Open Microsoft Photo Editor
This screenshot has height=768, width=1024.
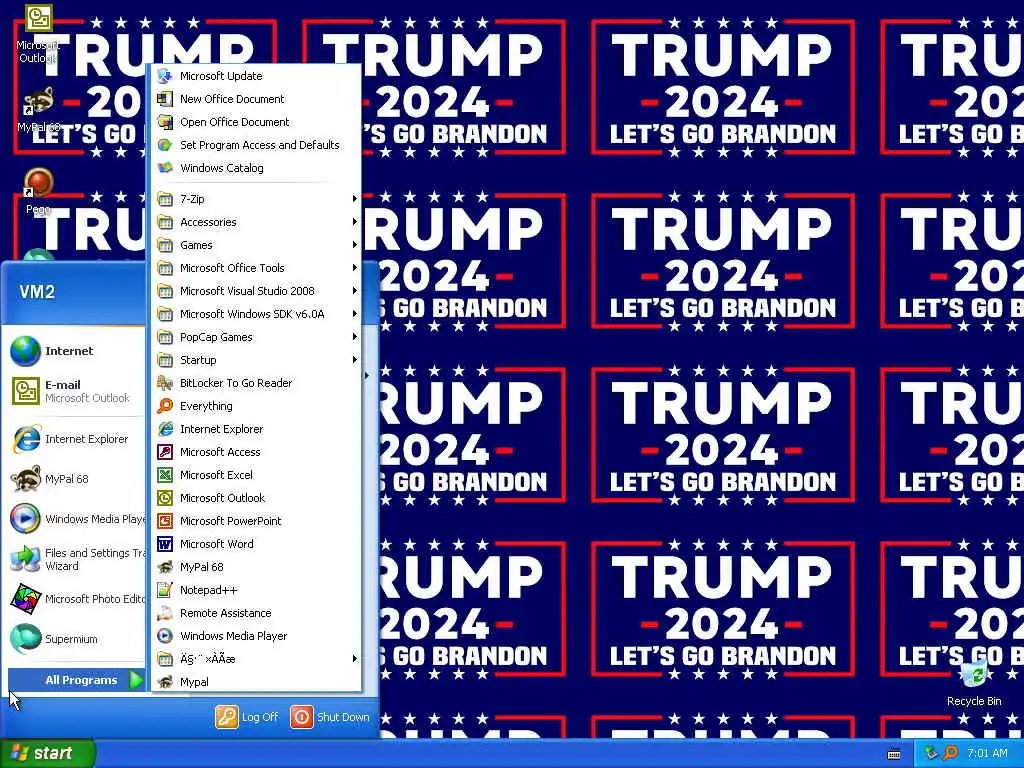(75, 599)
